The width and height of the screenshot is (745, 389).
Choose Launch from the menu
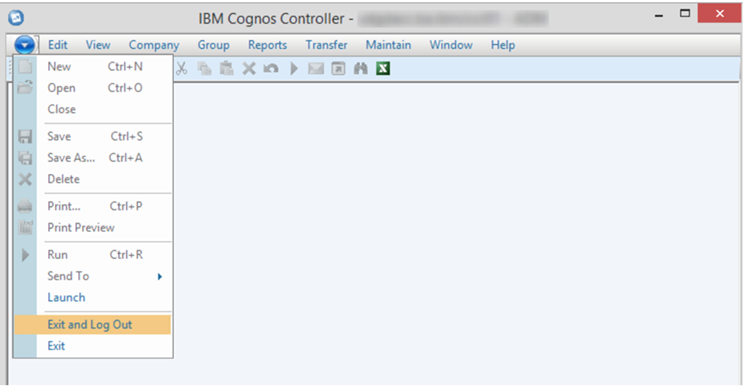click(x=93, y=297)
